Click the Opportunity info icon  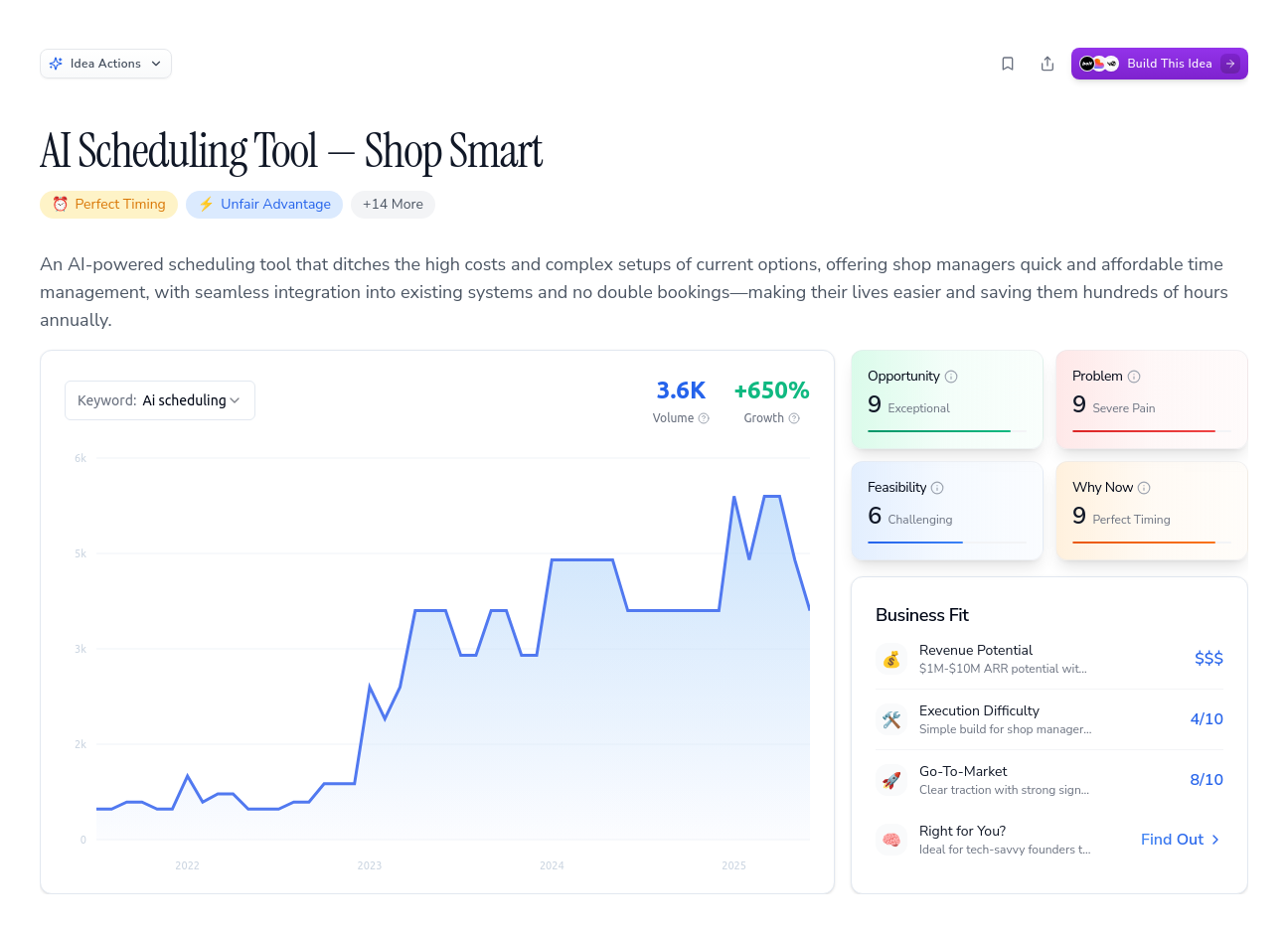point(951,377)
